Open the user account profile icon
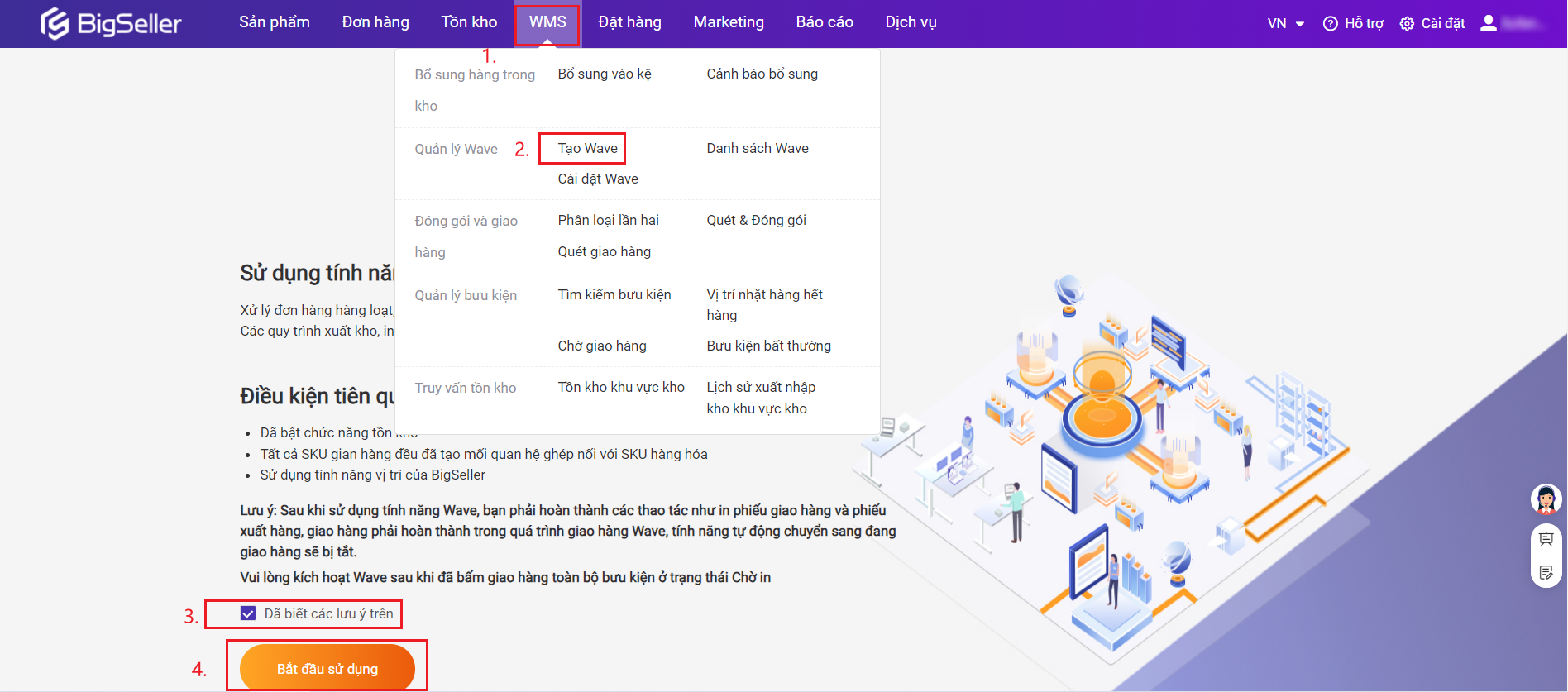The image size is (1568, 692). 1489,23
